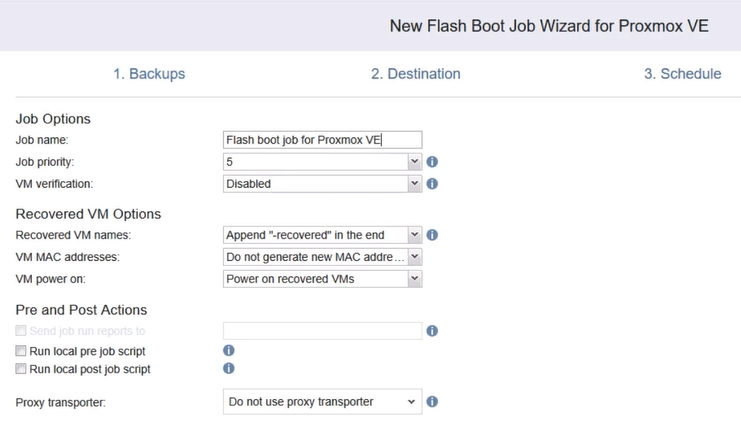Switch to the 2. Destination step
The image size is (741, 447).
coord(416,74)
